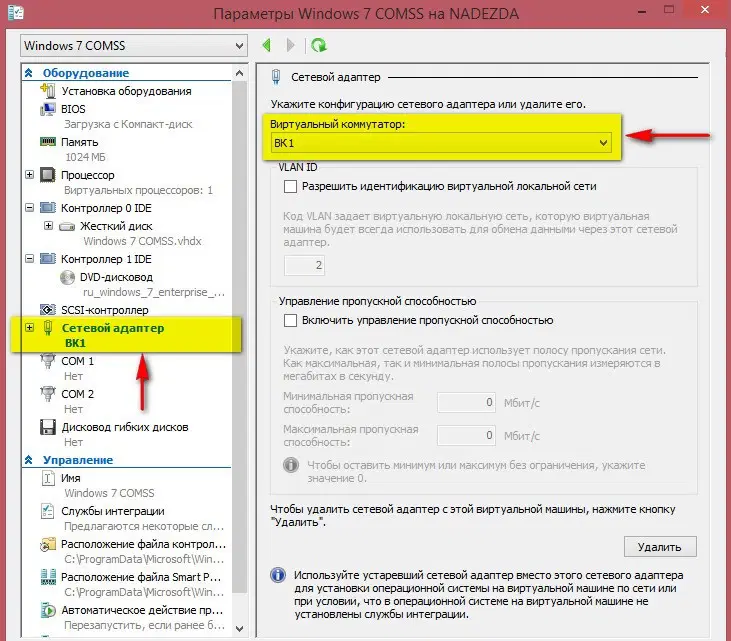Click the hard disk icon (Жесткий диск)
This screenshot has height=641, width=731.
coord(67,227)
